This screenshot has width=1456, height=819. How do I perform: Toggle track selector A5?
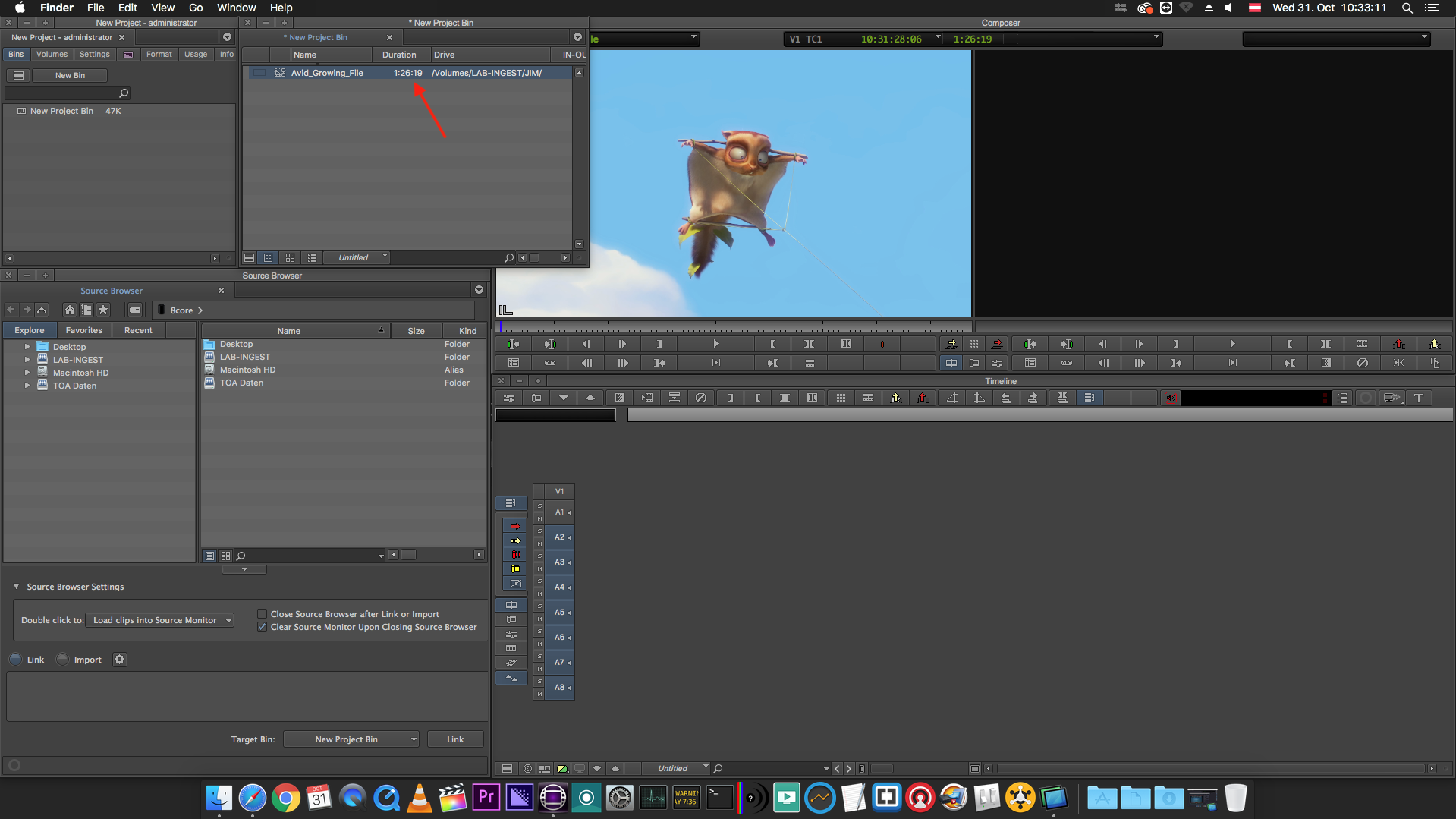(x=560, y=613)
